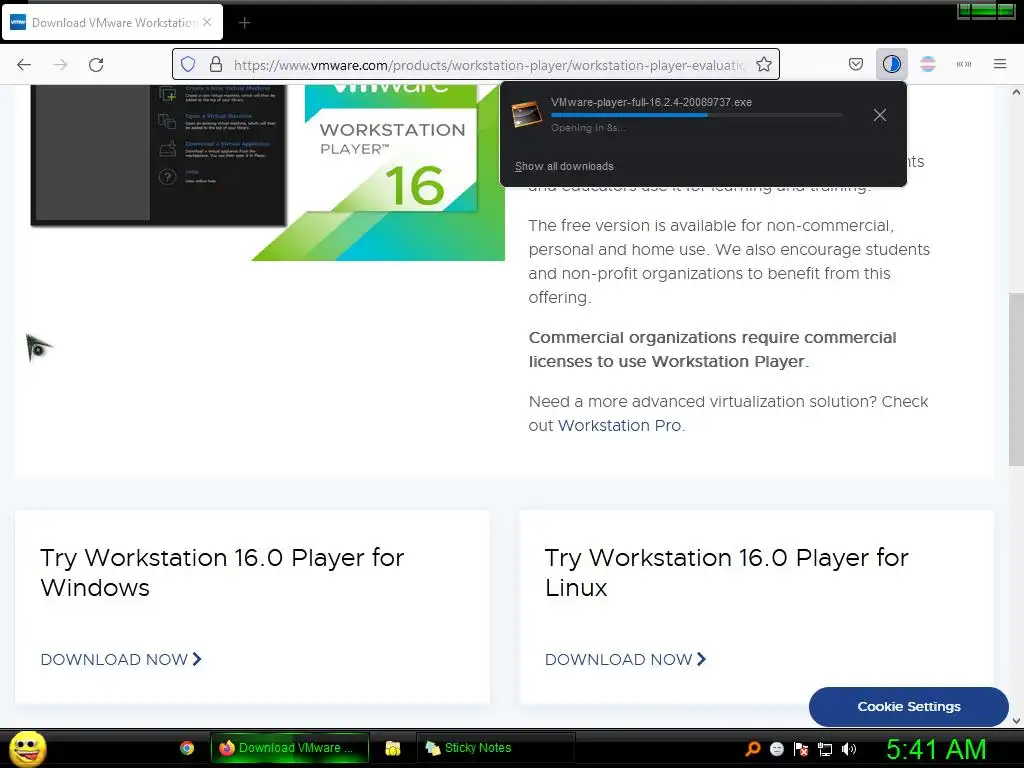Screen dimensions: 1024x768
Task: Open the network tray icon
Action: tap(825, 749)
